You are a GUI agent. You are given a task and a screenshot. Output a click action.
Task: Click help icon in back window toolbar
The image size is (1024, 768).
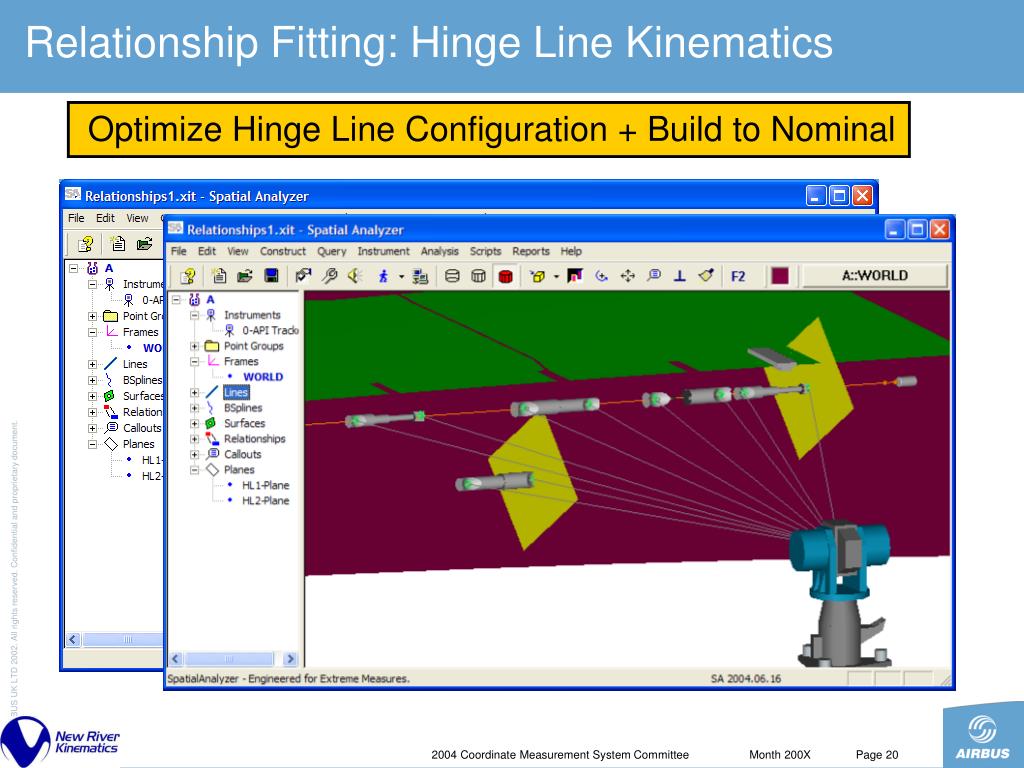pos(86,244)
